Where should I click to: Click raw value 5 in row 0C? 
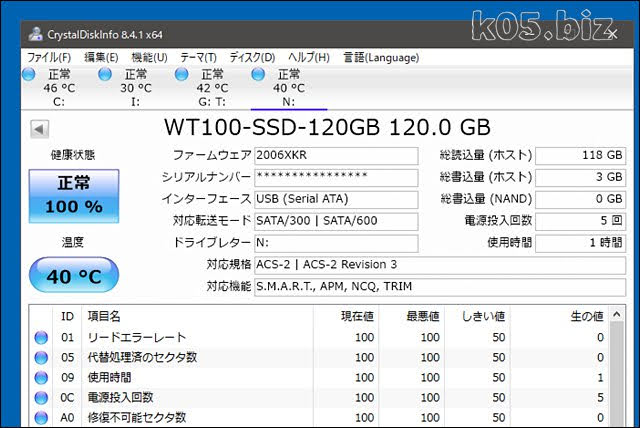[600, 397]
